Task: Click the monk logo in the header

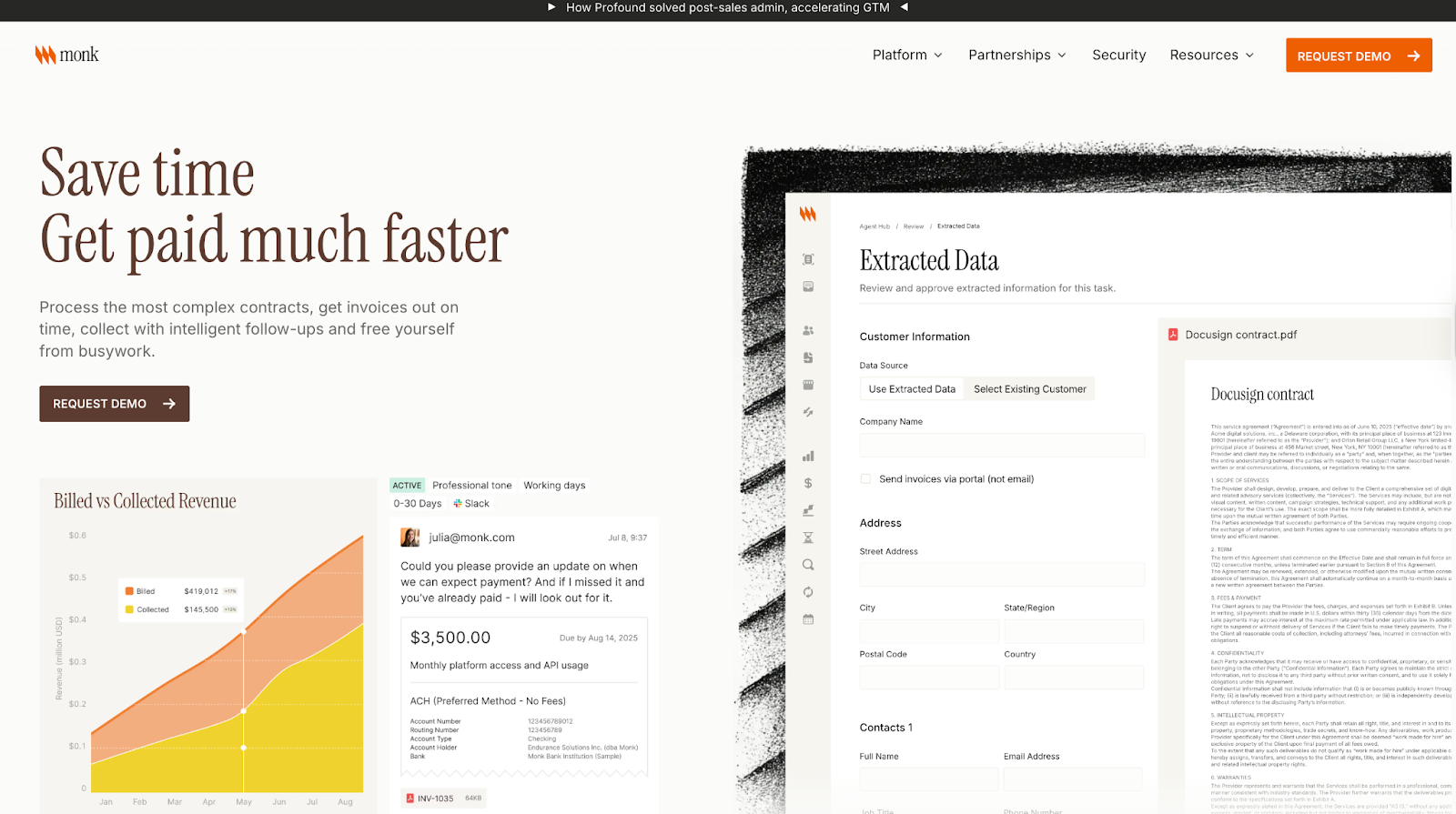Action: [66, 55]
